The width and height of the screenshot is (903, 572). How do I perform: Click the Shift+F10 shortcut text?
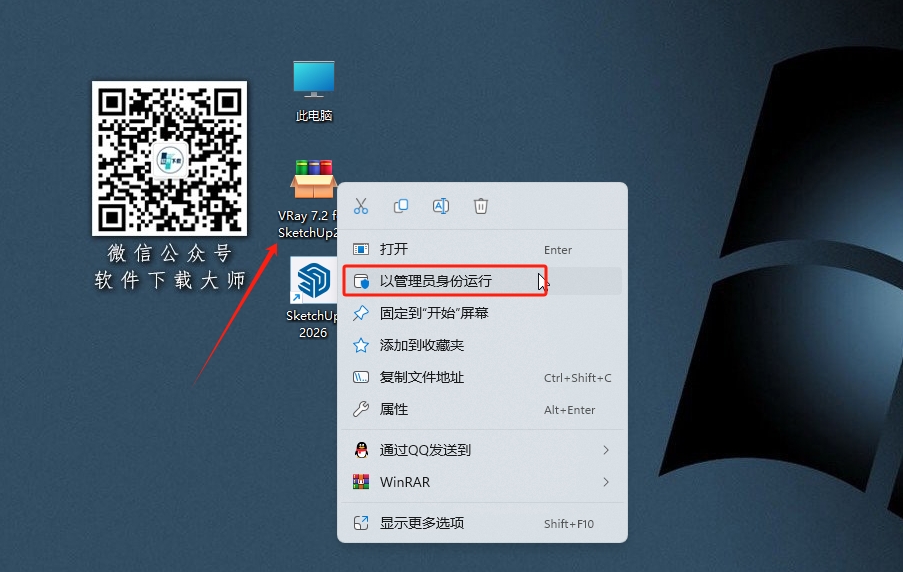569,524
